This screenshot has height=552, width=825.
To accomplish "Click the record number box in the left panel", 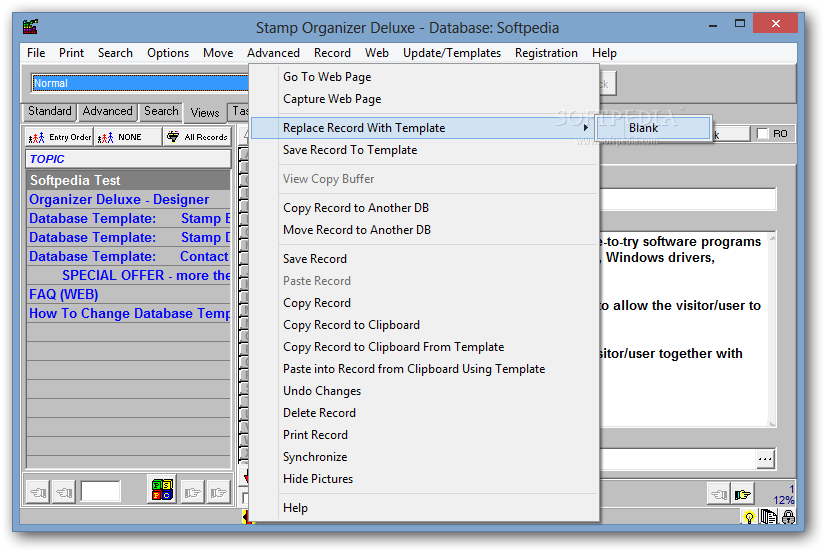I will coord(100,491).
